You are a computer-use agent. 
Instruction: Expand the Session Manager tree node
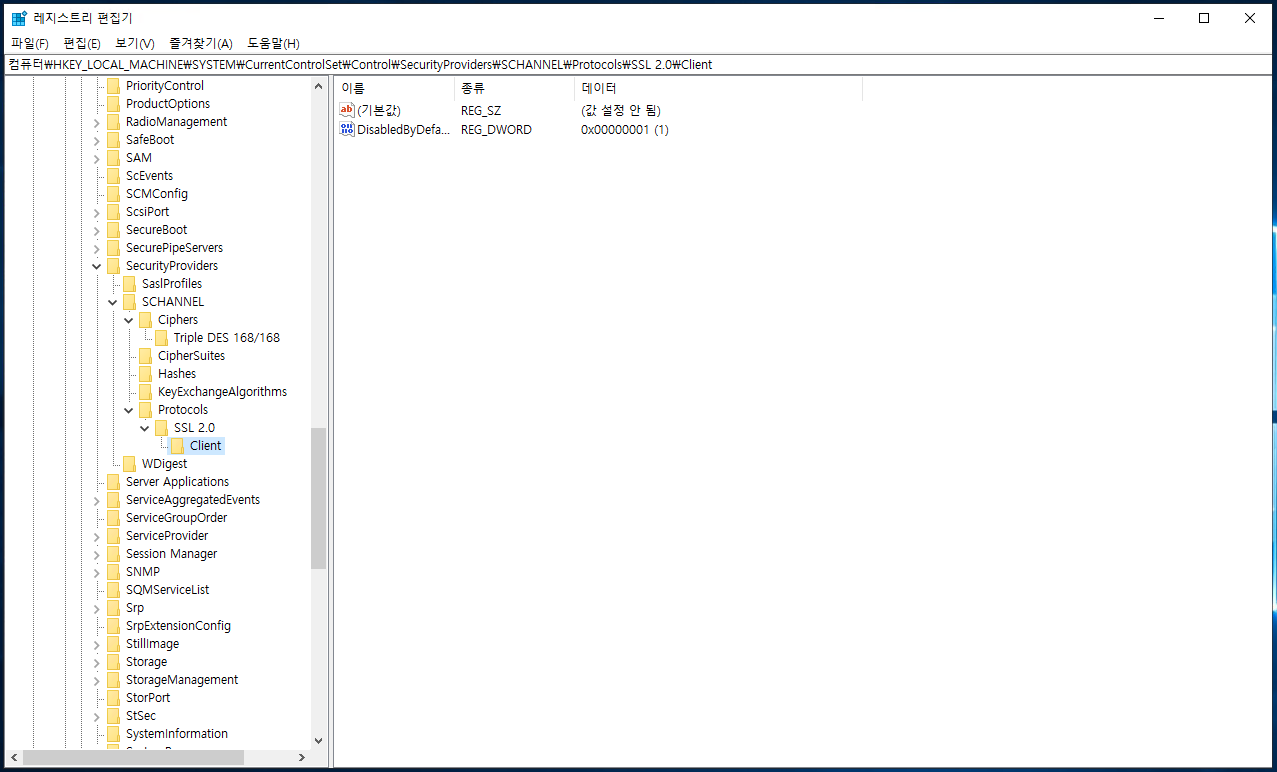[97, 554]
